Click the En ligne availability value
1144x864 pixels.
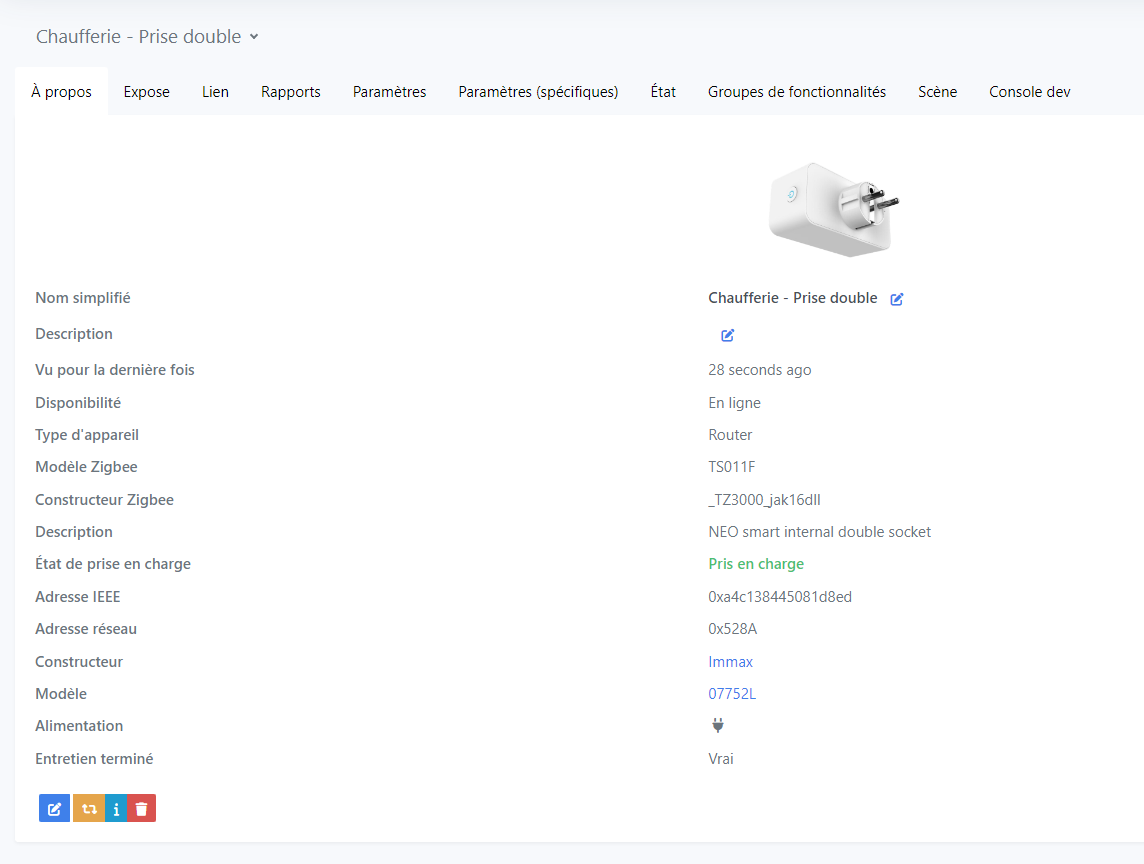pos(734,403)
